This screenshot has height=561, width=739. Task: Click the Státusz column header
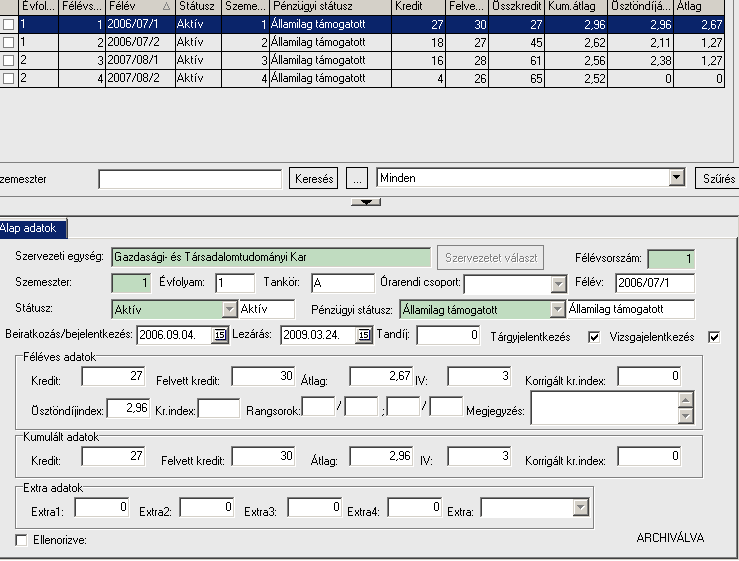pyautogui.click(x=198, y=7)
